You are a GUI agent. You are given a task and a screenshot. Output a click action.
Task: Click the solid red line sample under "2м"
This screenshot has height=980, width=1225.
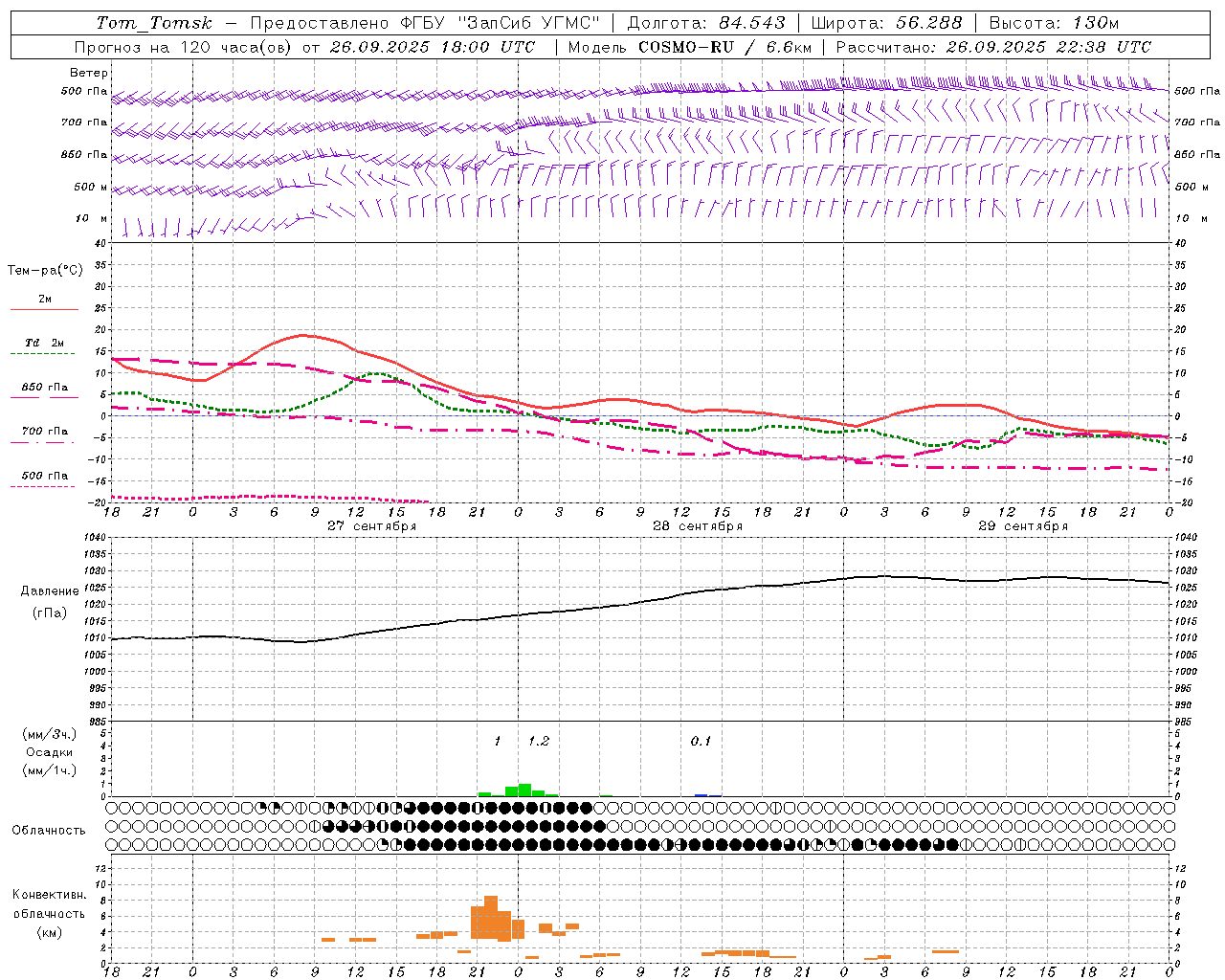[44, 309]
